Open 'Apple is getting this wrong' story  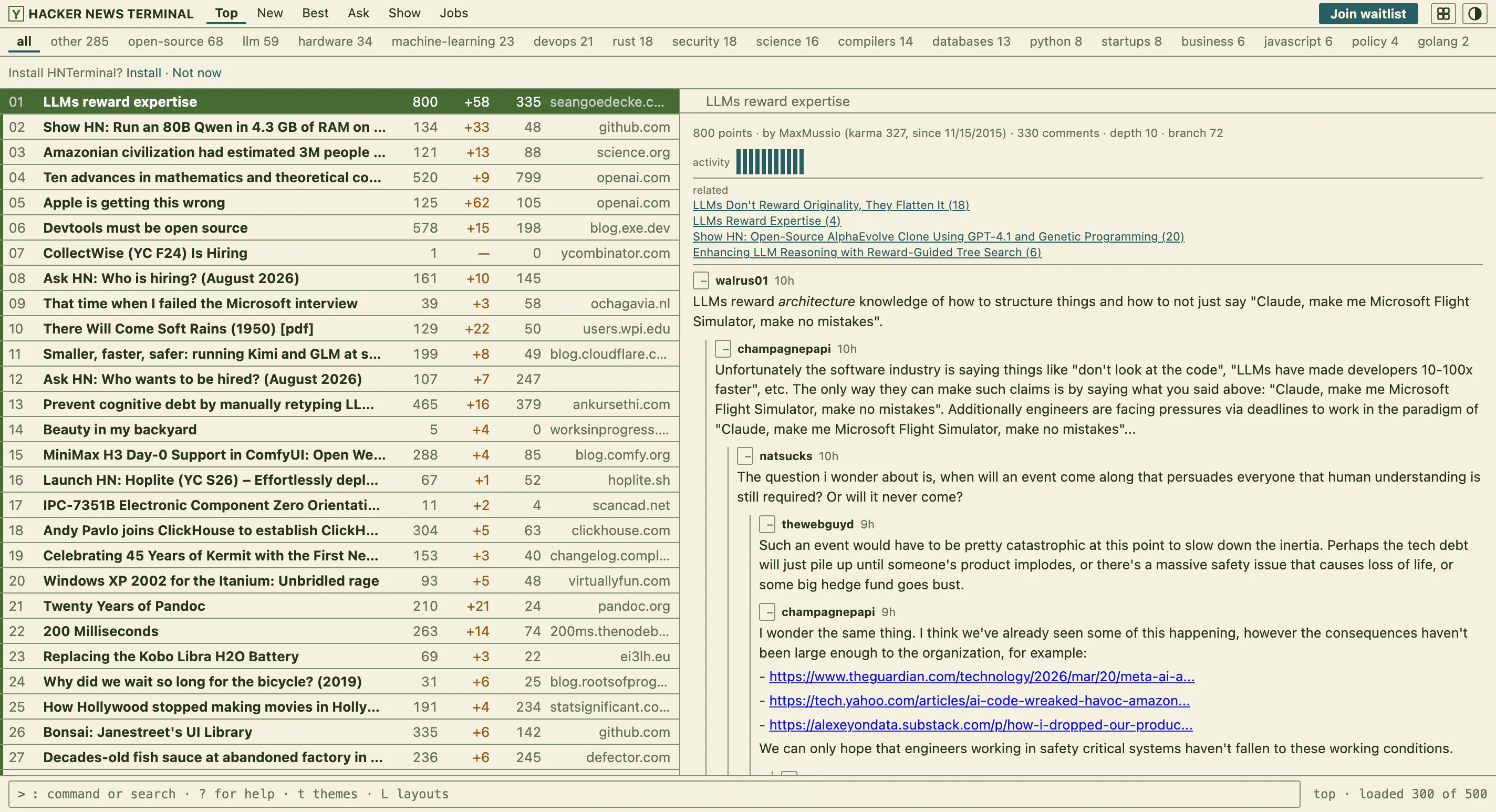pos(341,203)
